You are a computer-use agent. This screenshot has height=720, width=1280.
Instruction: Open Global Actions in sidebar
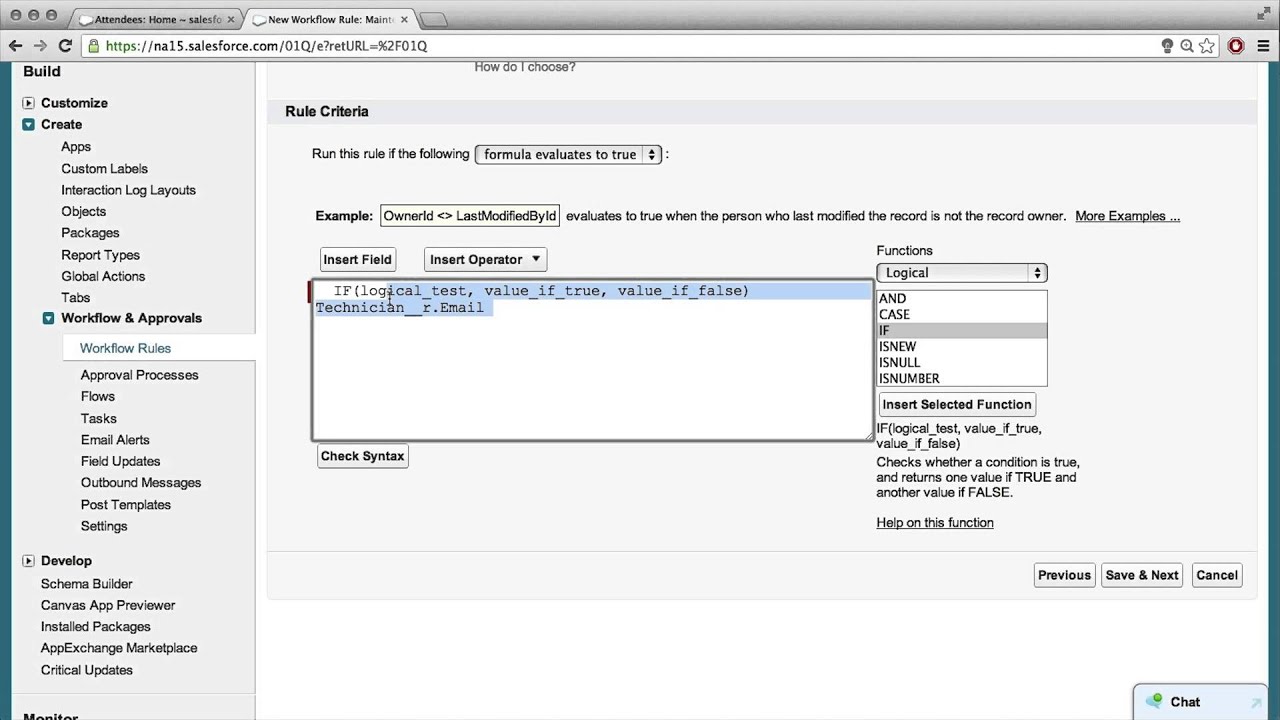103,276
